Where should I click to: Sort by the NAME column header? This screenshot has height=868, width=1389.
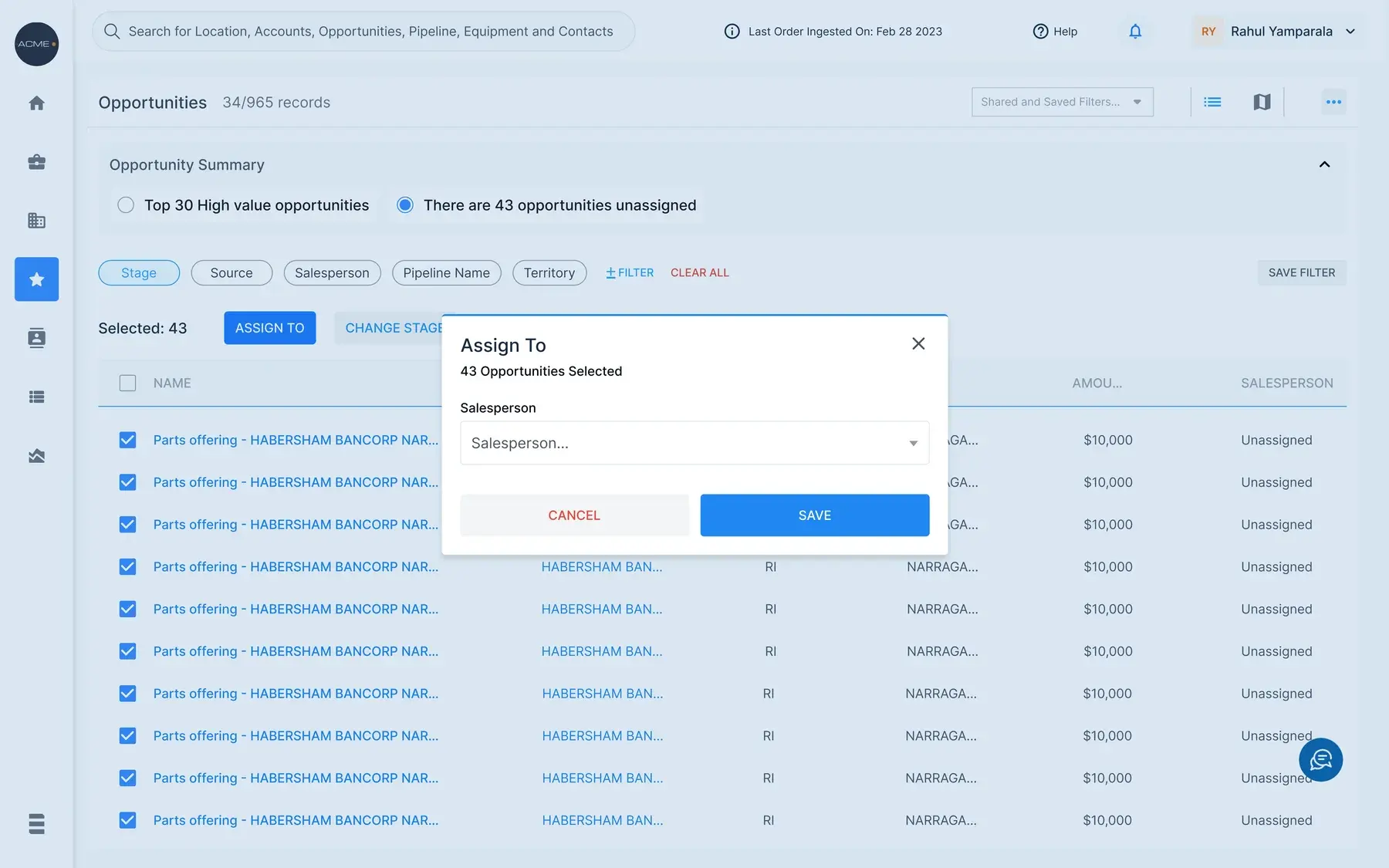[172, 383]
